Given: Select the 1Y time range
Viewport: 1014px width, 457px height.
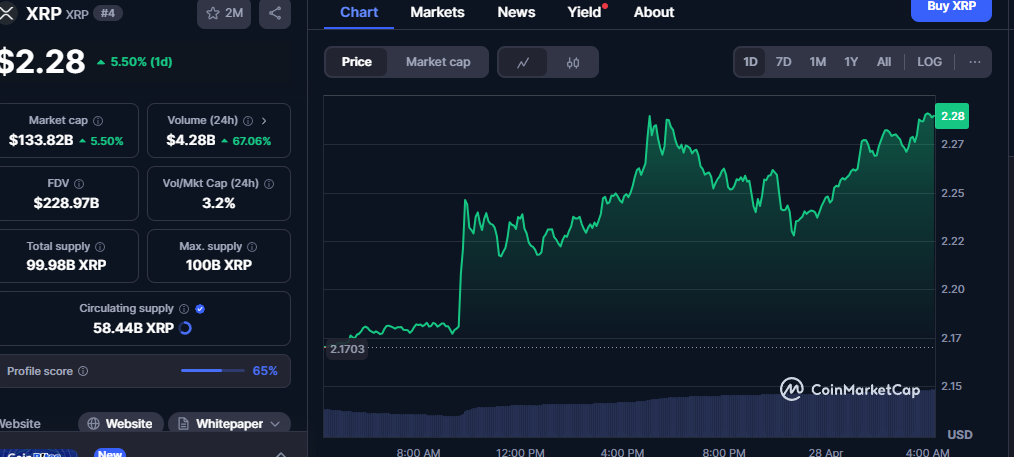Looking at the screenshot, I should point(851,62).
